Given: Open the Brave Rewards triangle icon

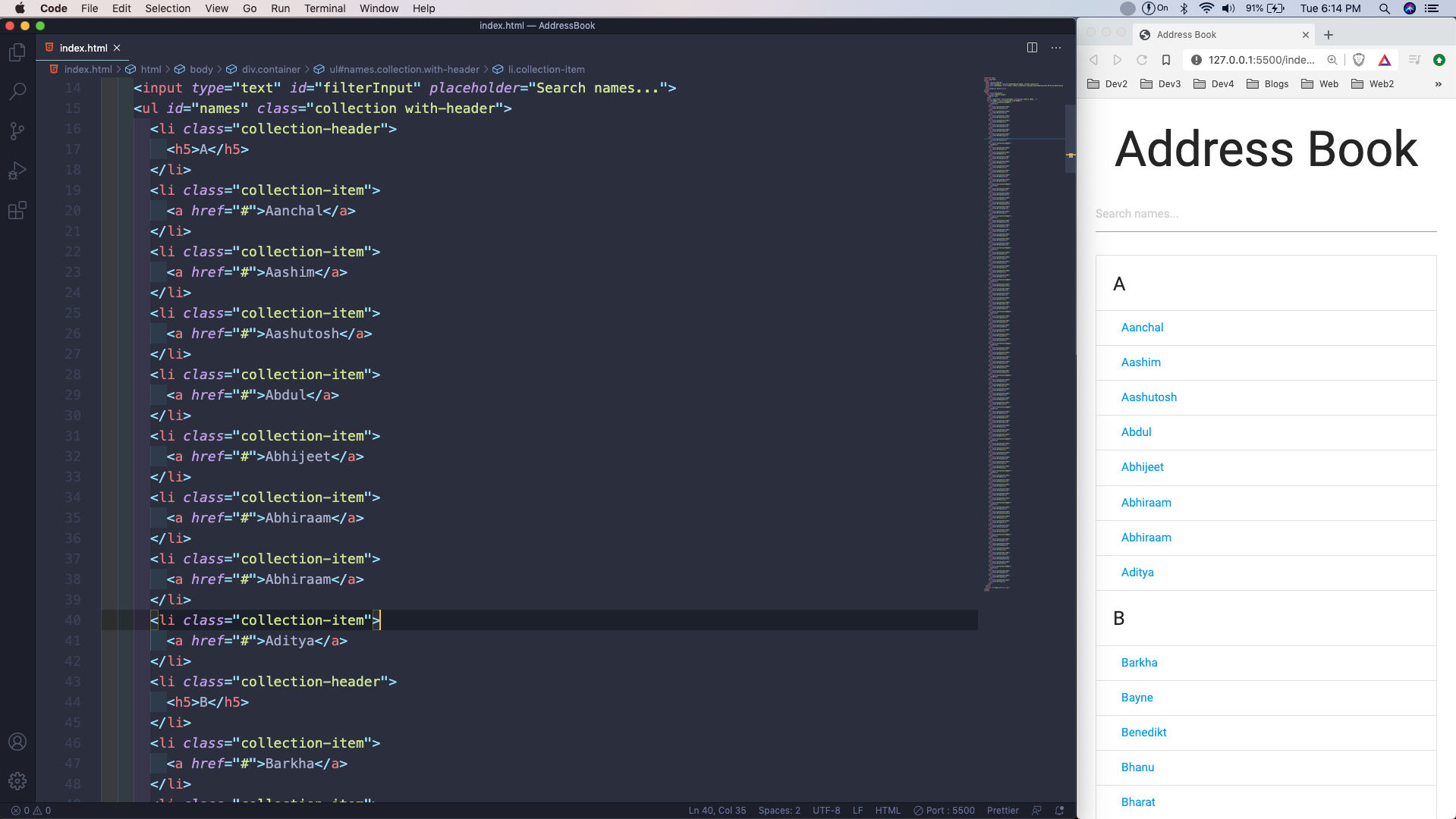Looking at the screenshot, I should (1385, 60).
